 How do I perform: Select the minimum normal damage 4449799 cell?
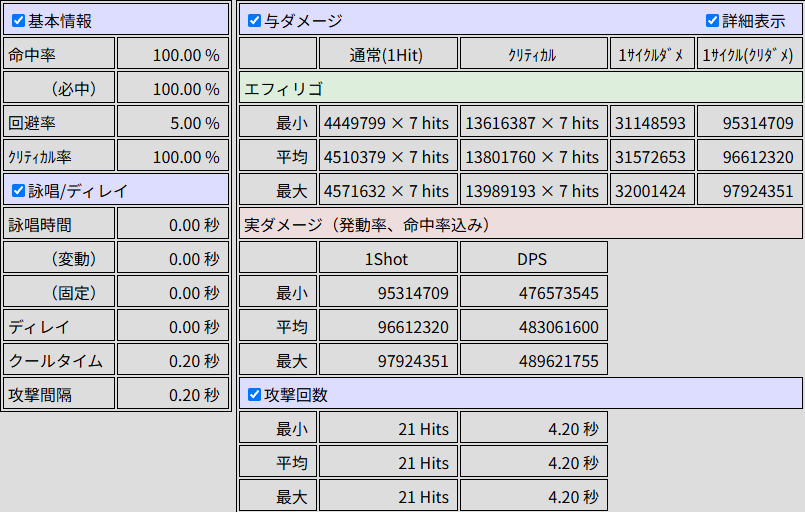pyautogui.click(x=388, y=122)
